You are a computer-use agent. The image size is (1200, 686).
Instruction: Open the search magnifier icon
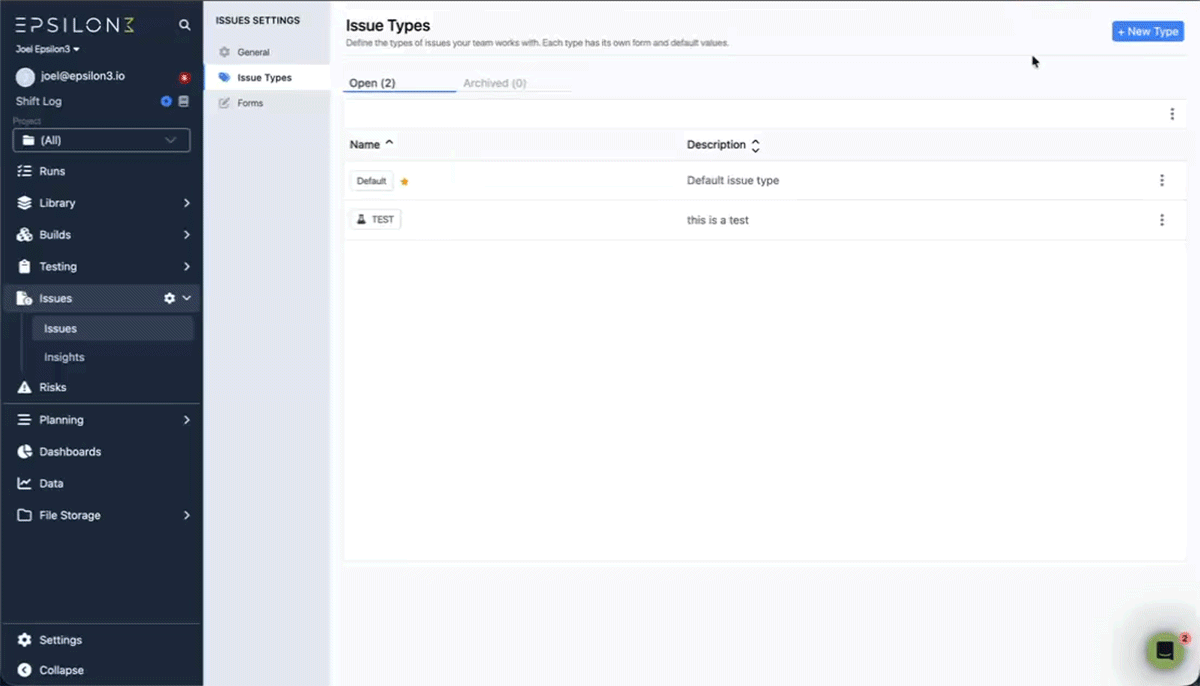coord(184,25)
